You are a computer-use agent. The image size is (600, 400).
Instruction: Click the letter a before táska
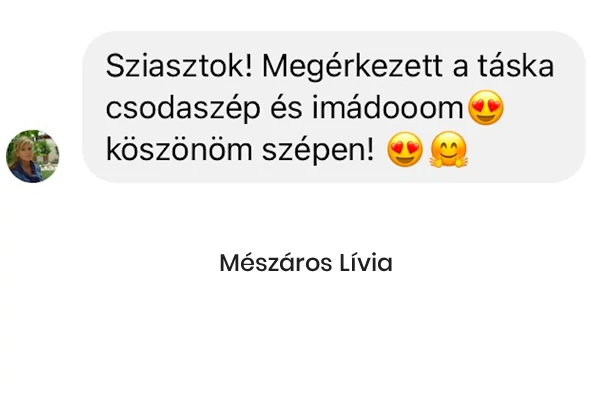pos(460,68)
